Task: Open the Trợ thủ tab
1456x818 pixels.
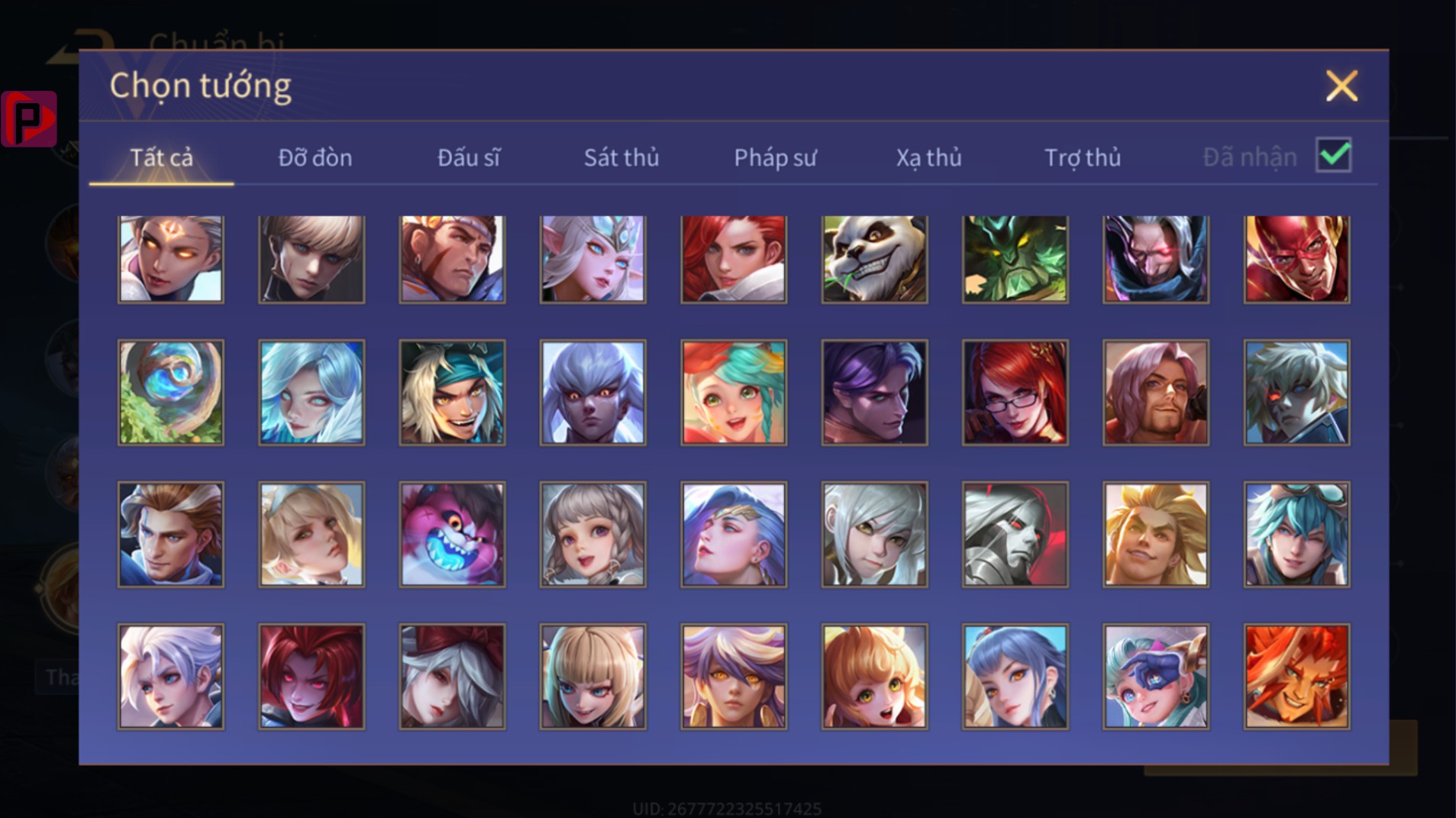Action: [x=1082, y=157]
